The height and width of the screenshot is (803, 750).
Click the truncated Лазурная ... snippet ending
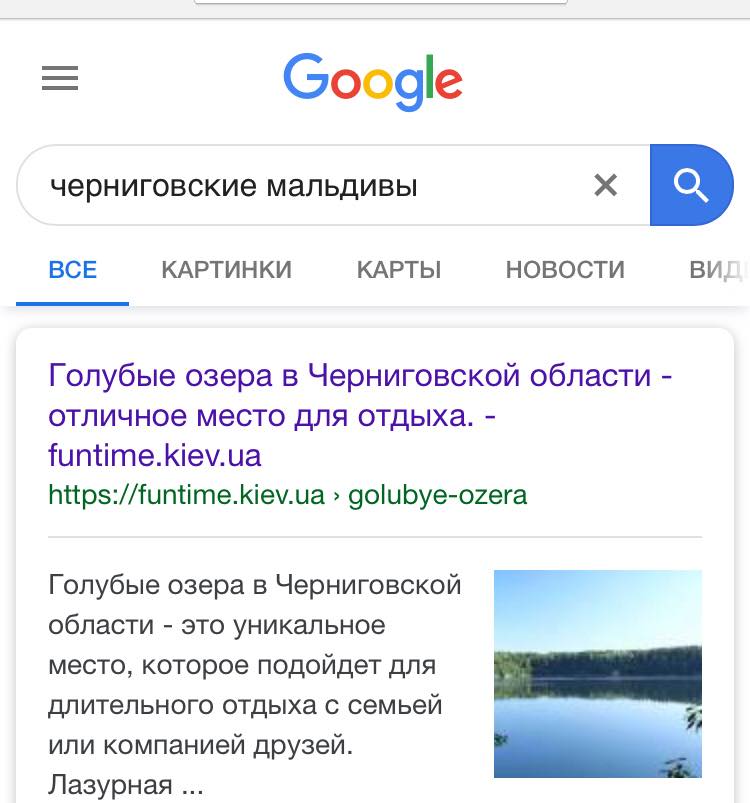(125, 785)
